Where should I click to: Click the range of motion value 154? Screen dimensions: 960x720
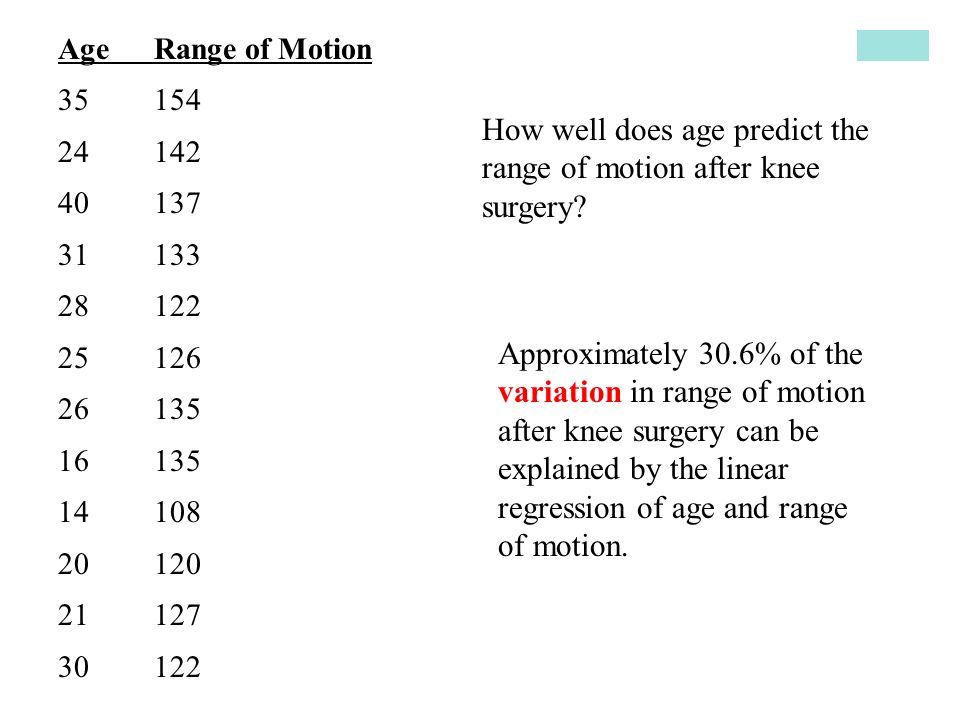[177, 100]
